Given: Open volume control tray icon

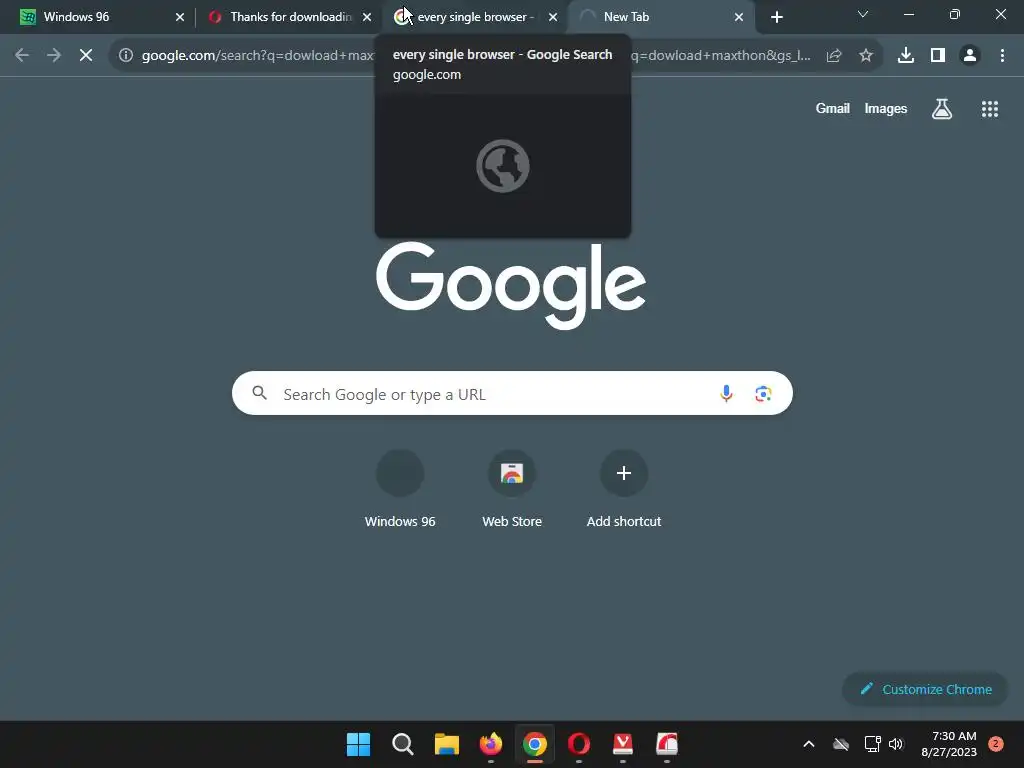Looking at the screenshot, I should coord(896,744).
